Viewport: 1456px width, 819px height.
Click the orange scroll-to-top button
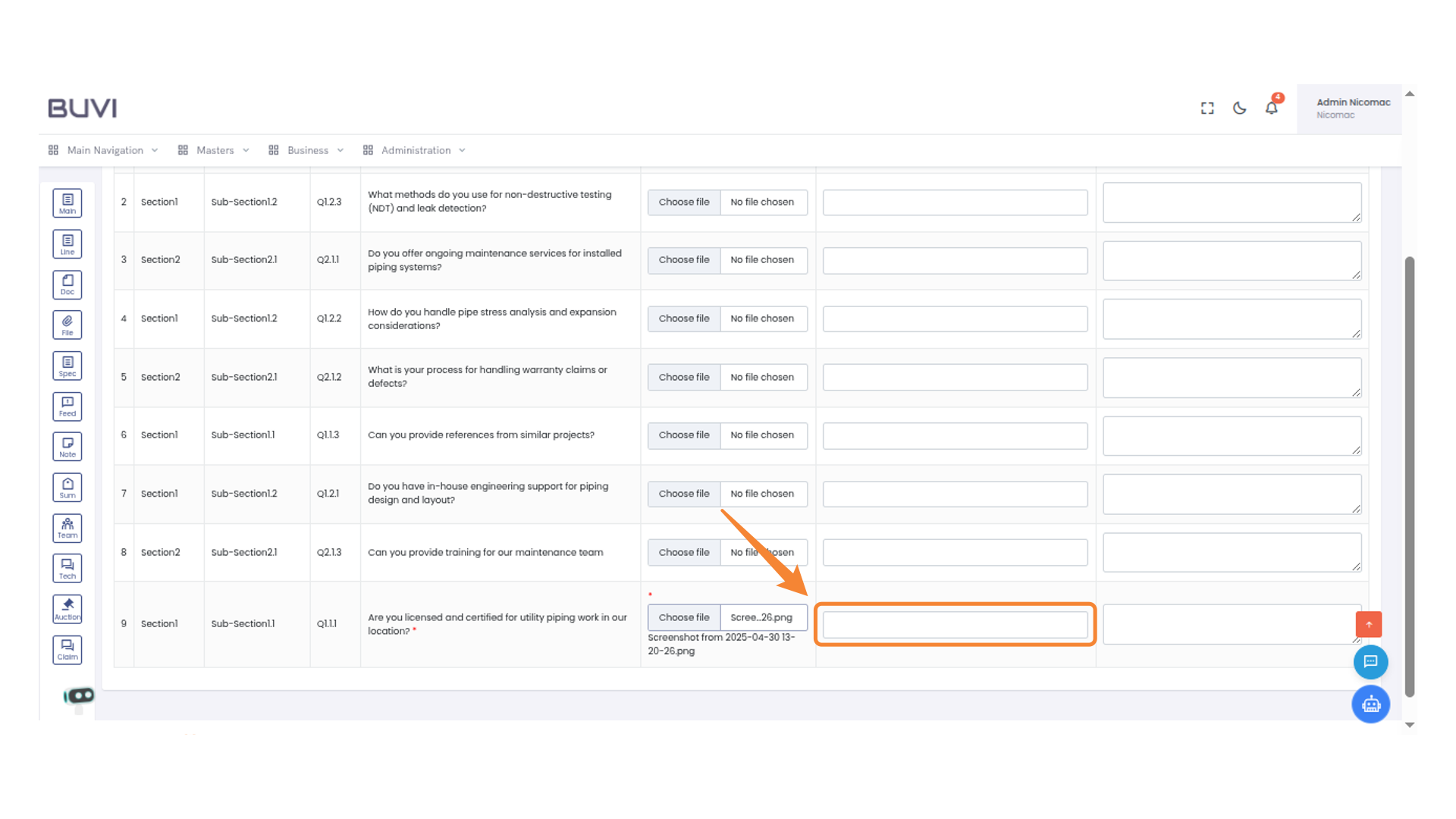(x=1368, y=624)
